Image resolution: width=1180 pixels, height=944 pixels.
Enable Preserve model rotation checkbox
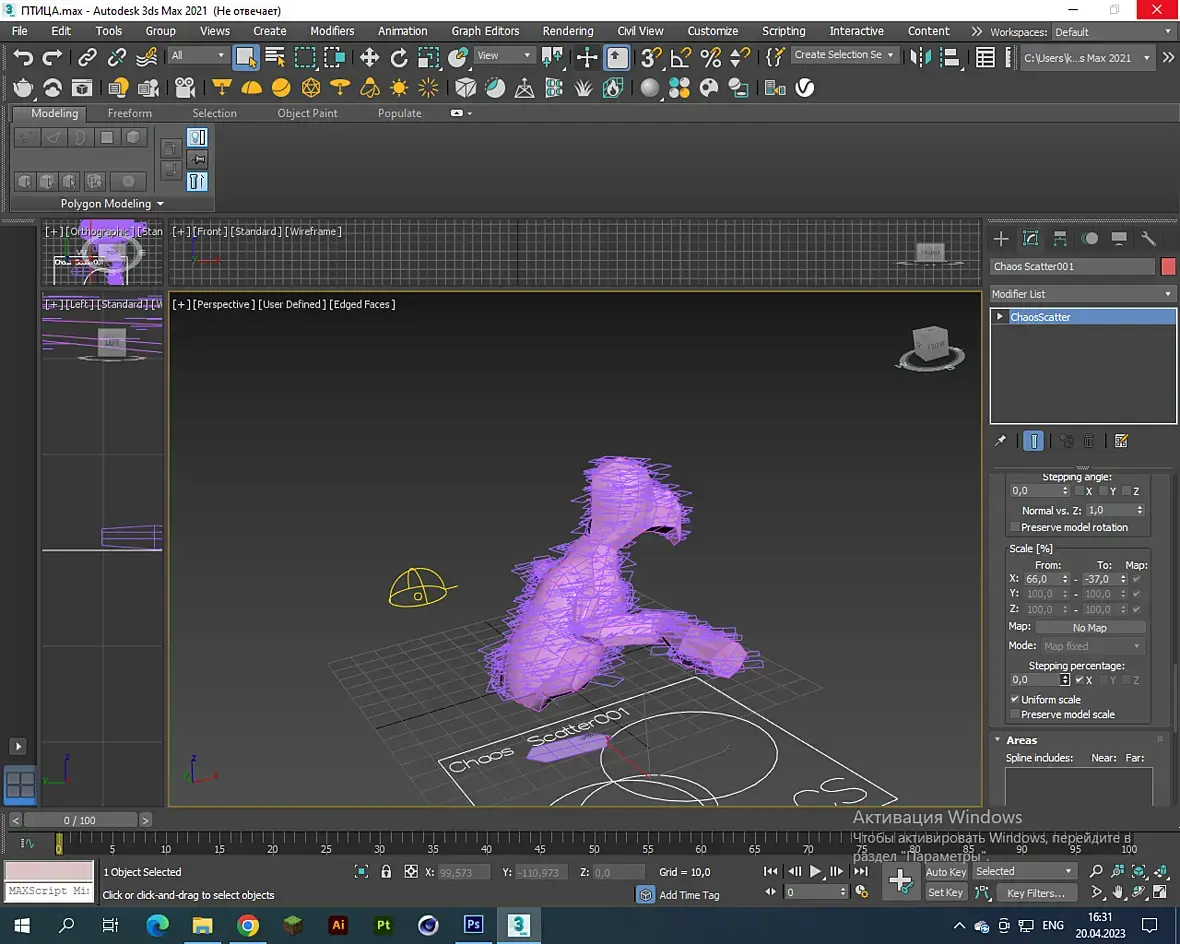tap(1015, 527)
